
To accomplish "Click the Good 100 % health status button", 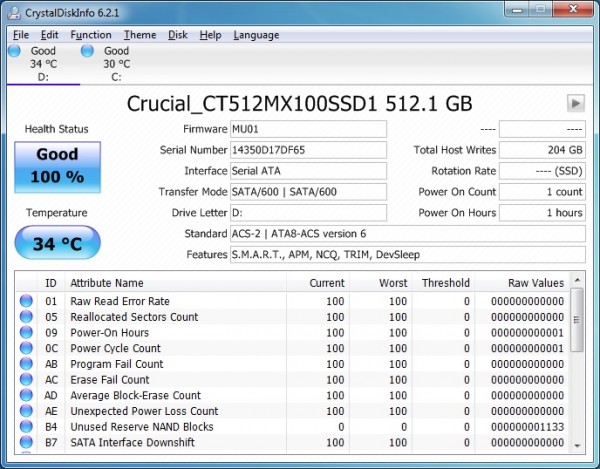I will [57, 167].
